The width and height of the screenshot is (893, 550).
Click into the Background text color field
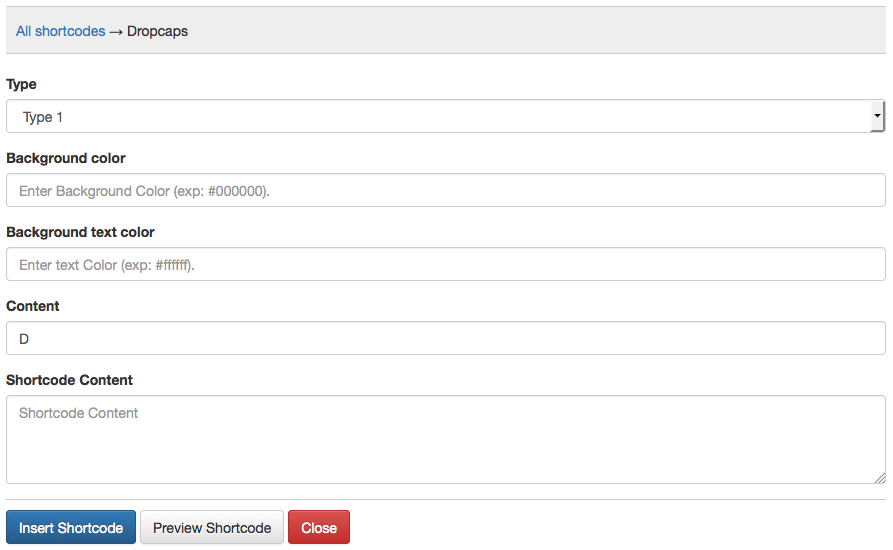click(445, 265)
